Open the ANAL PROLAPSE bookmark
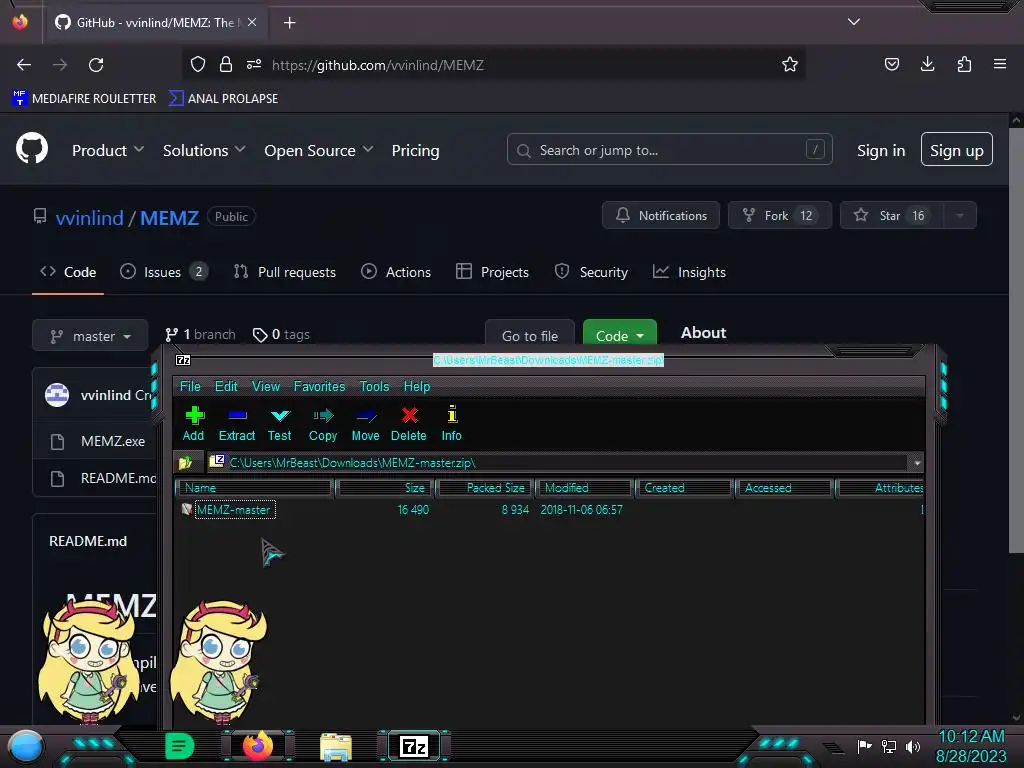Screen dimensions: 1024x768 (223, 99)
